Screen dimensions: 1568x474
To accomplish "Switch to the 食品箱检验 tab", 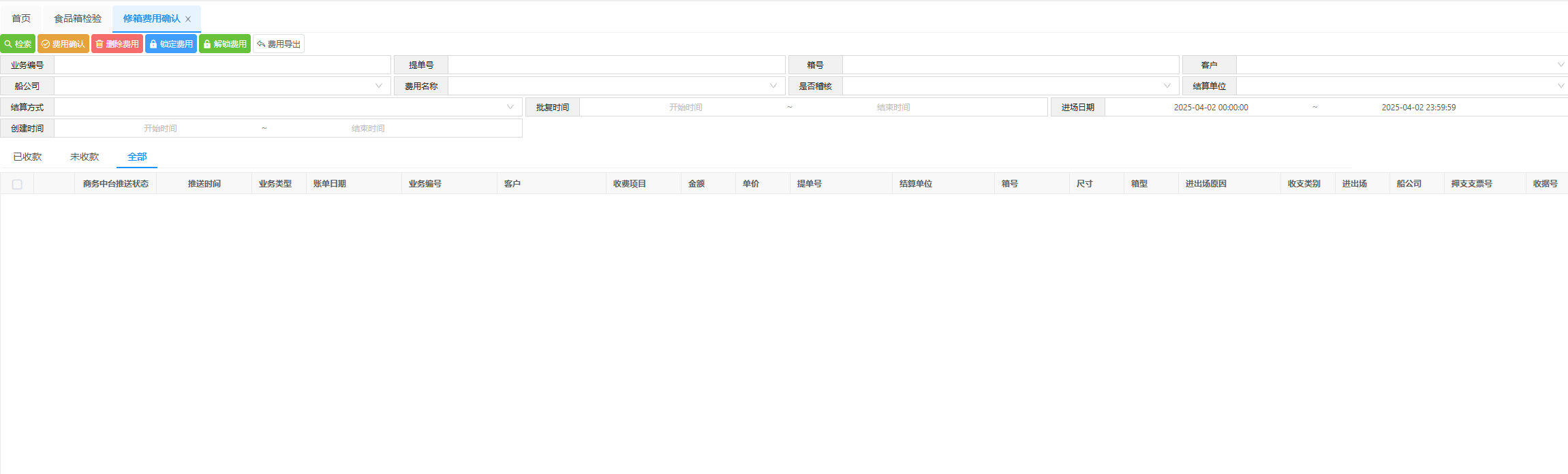I will pyautogui.click(x=78, y=18).
